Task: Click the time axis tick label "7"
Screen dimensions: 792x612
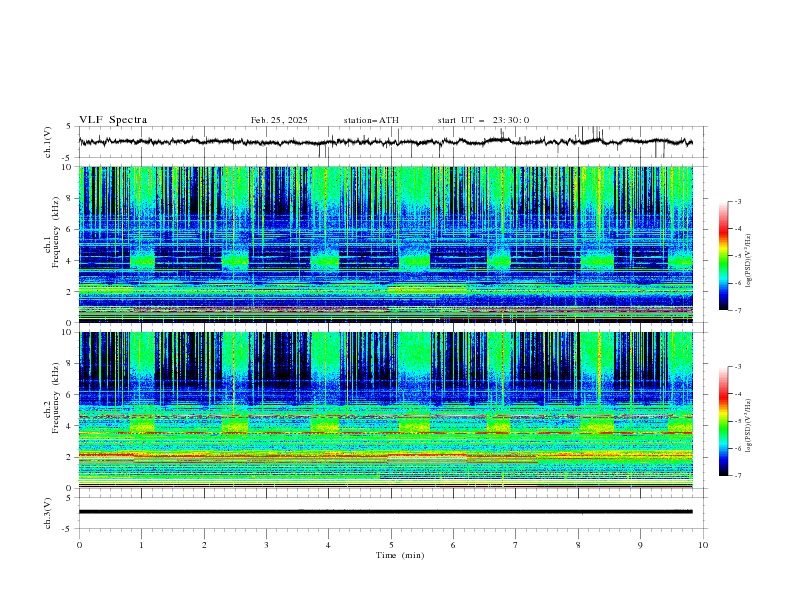Action: (x=516, y=545)
